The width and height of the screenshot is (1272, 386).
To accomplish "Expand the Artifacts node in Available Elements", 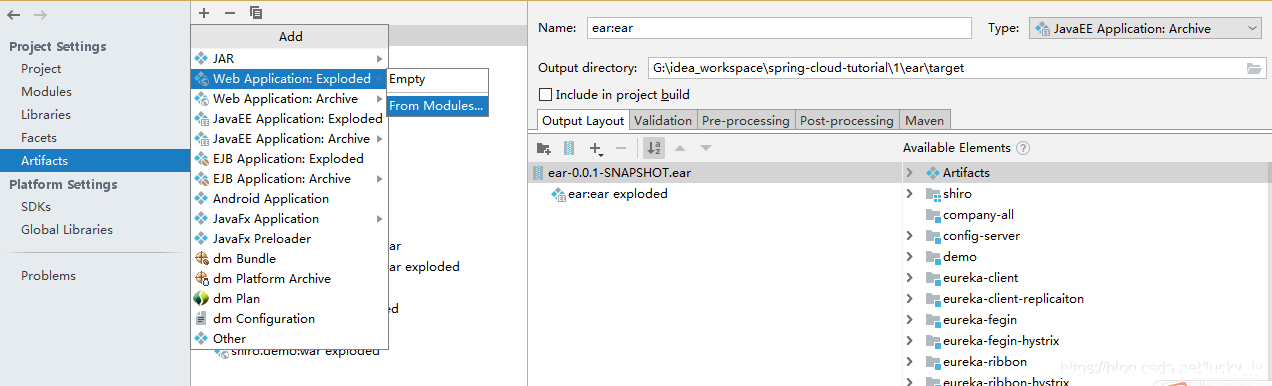I will pyautogui.click(x=909, y=173).
